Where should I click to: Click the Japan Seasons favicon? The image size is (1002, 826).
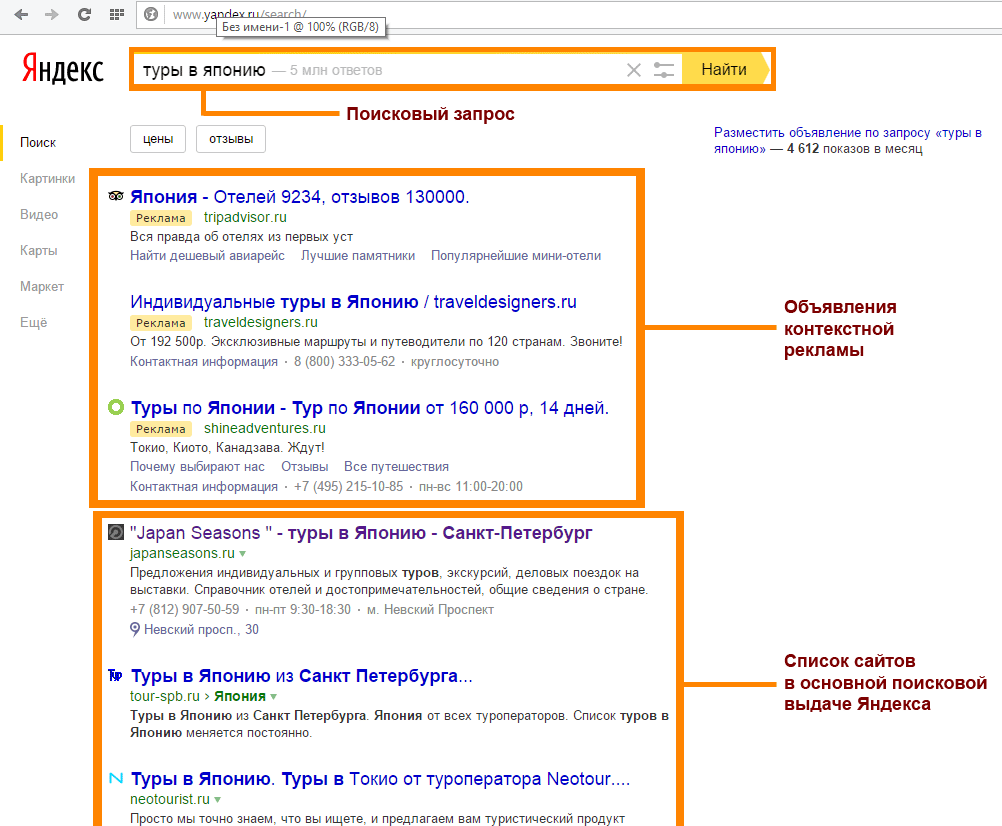(x=116, y=532)
